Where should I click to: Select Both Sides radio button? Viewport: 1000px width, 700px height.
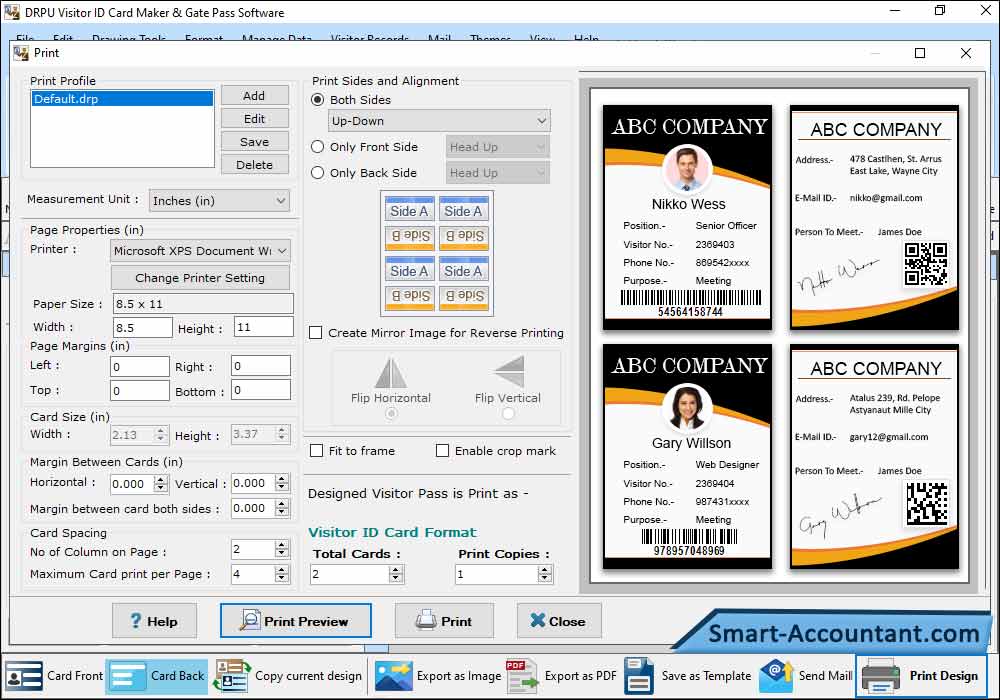pos(317,99)
